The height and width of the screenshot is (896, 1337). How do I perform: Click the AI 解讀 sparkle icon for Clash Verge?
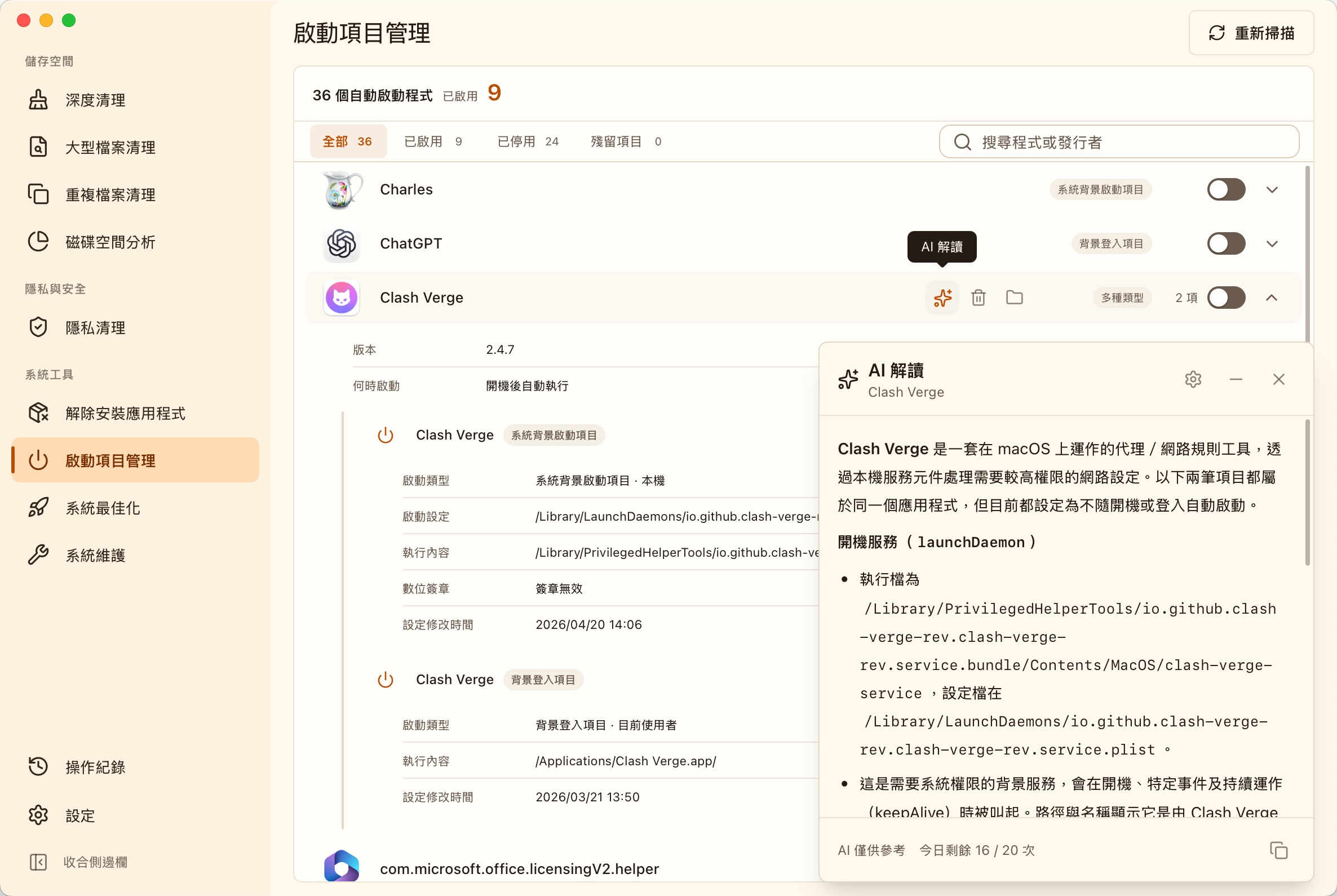(942, 298)
